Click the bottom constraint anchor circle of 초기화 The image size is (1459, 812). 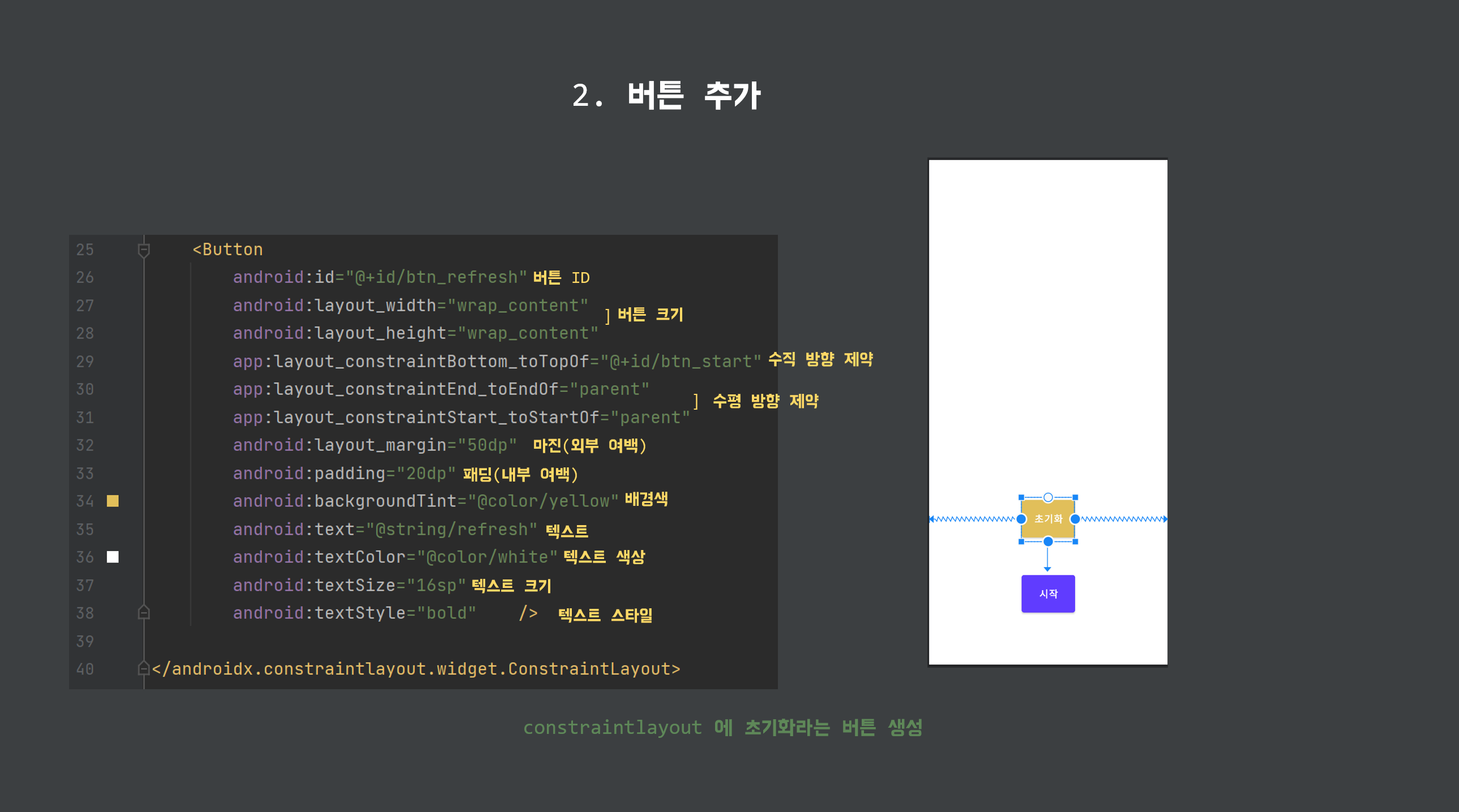click(x=1048, y=542)
